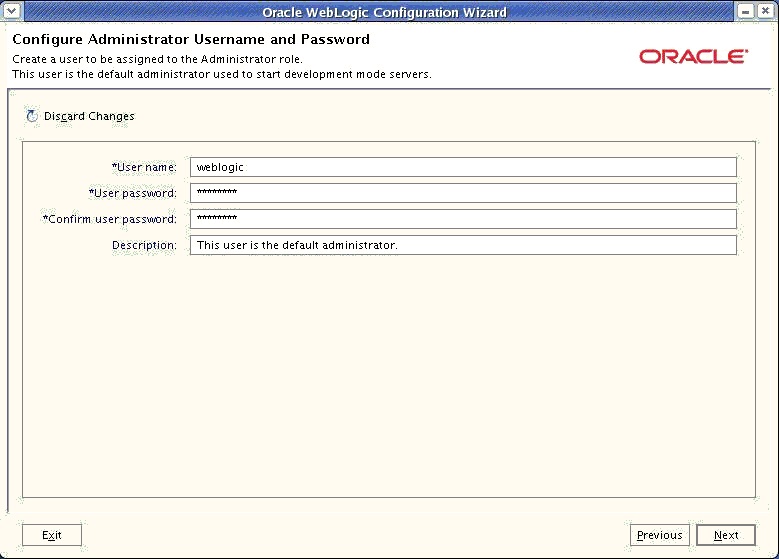Exit the Configuration Wizard
Image resolution: width=779 pixels, height=559 pixels.
click(52, 535)
